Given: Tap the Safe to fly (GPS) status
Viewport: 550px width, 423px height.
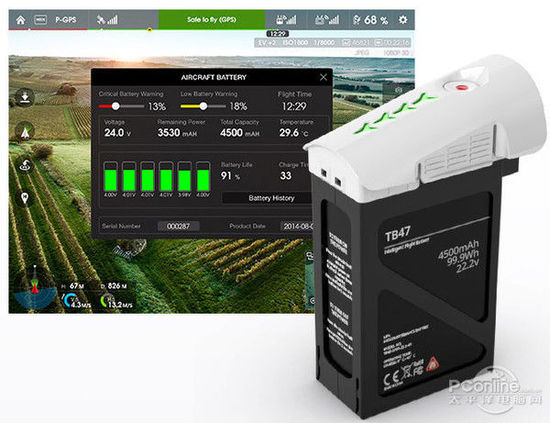Looking at the screenshot, I should [x=212, y=20].
